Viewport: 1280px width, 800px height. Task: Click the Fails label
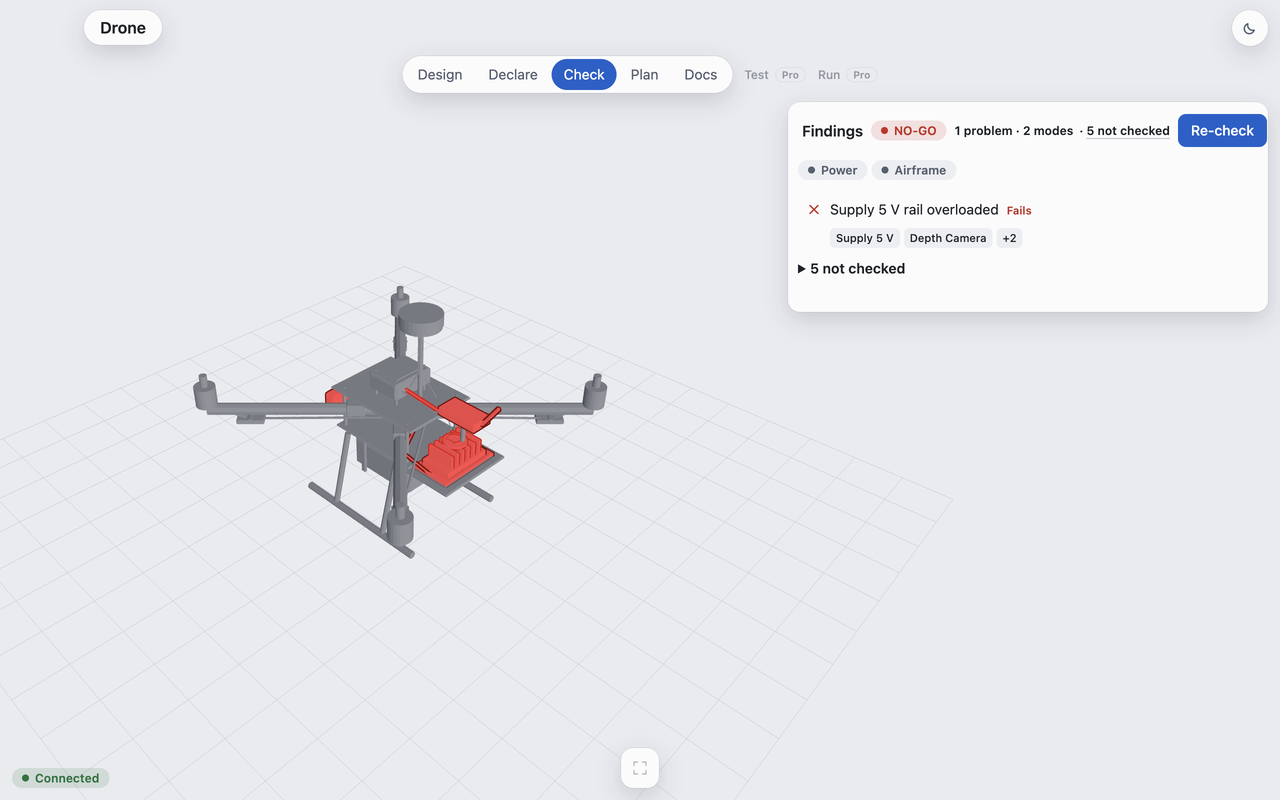click(1019, 211)
